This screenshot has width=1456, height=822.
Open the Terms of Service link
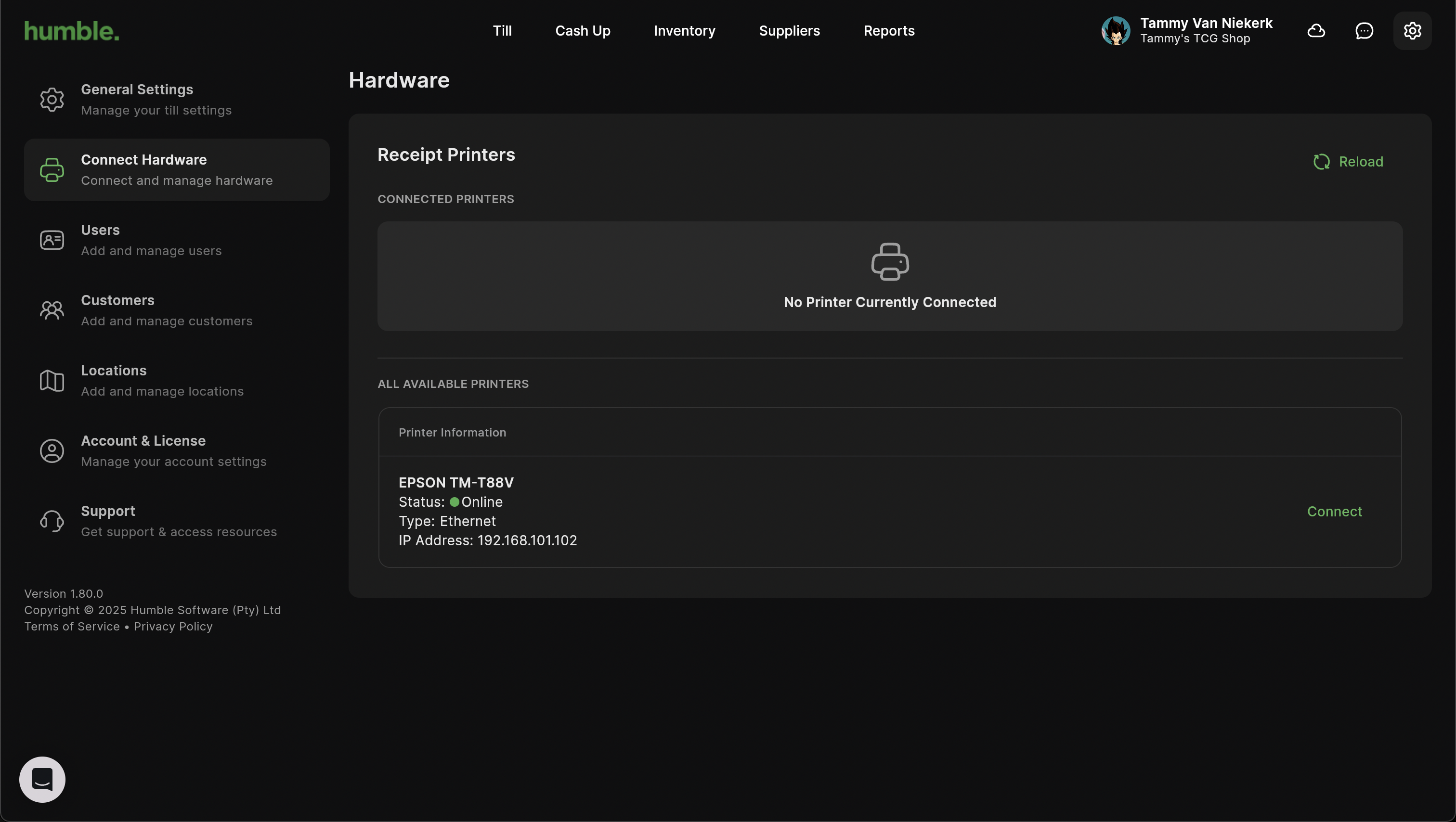point(72,627)
